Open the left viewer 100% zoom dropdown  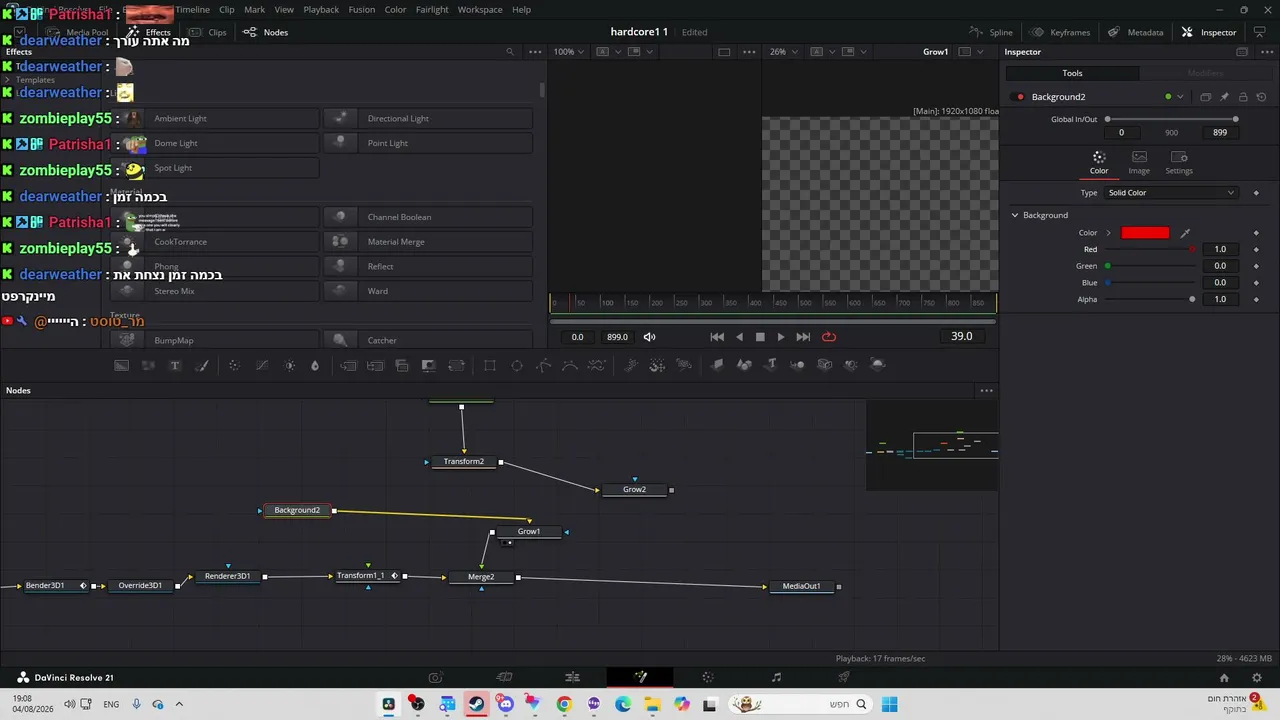569,52
